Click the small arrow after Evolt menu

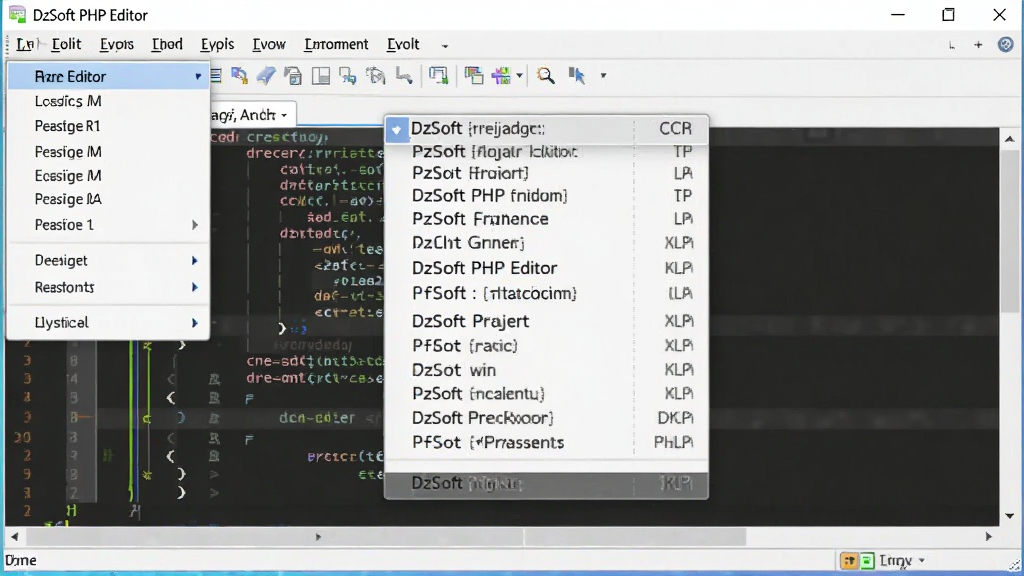(x=445, y=46)
